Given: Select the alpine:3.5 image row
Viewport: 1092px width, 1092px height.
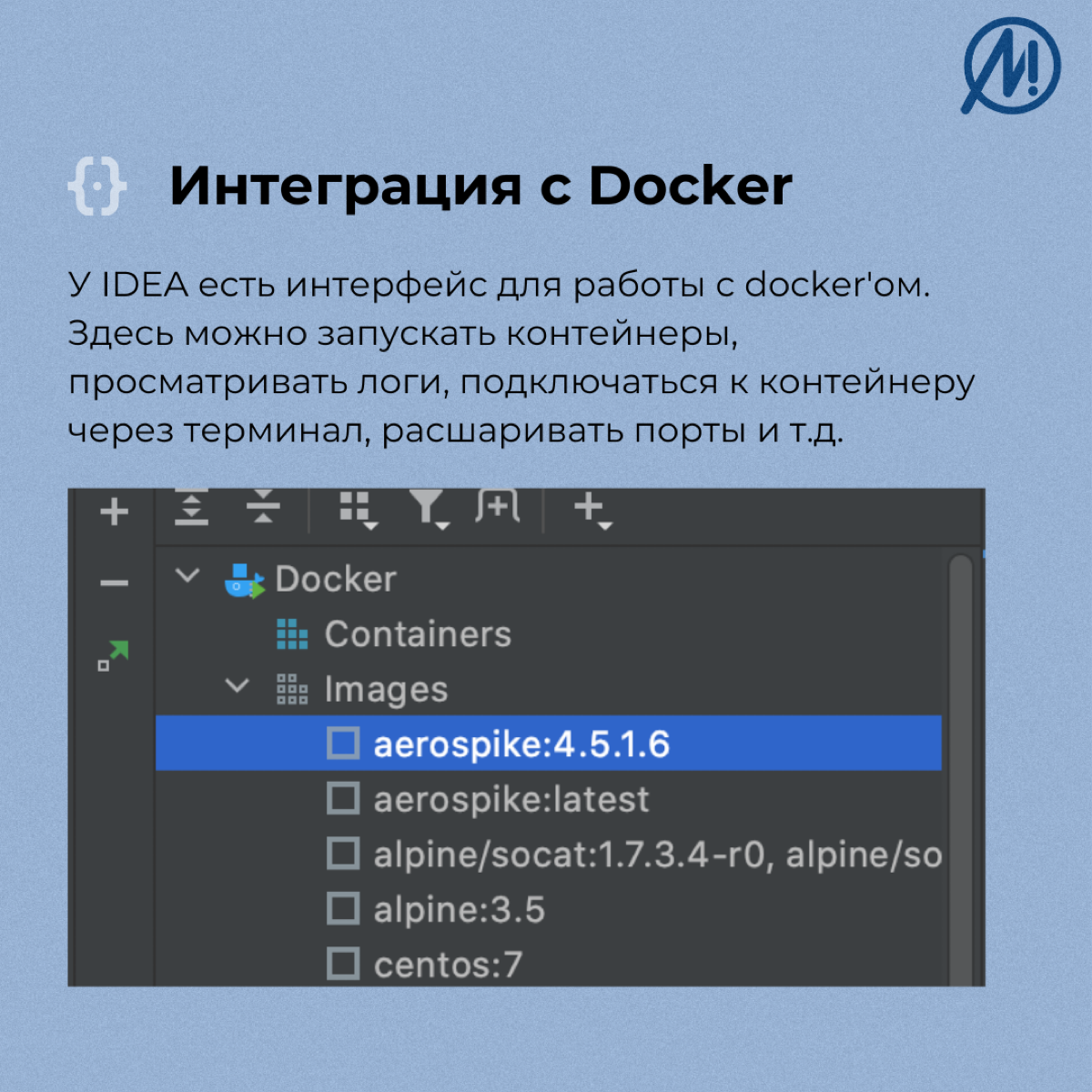Looking at the screenshot, I should [x=549, y=909].
